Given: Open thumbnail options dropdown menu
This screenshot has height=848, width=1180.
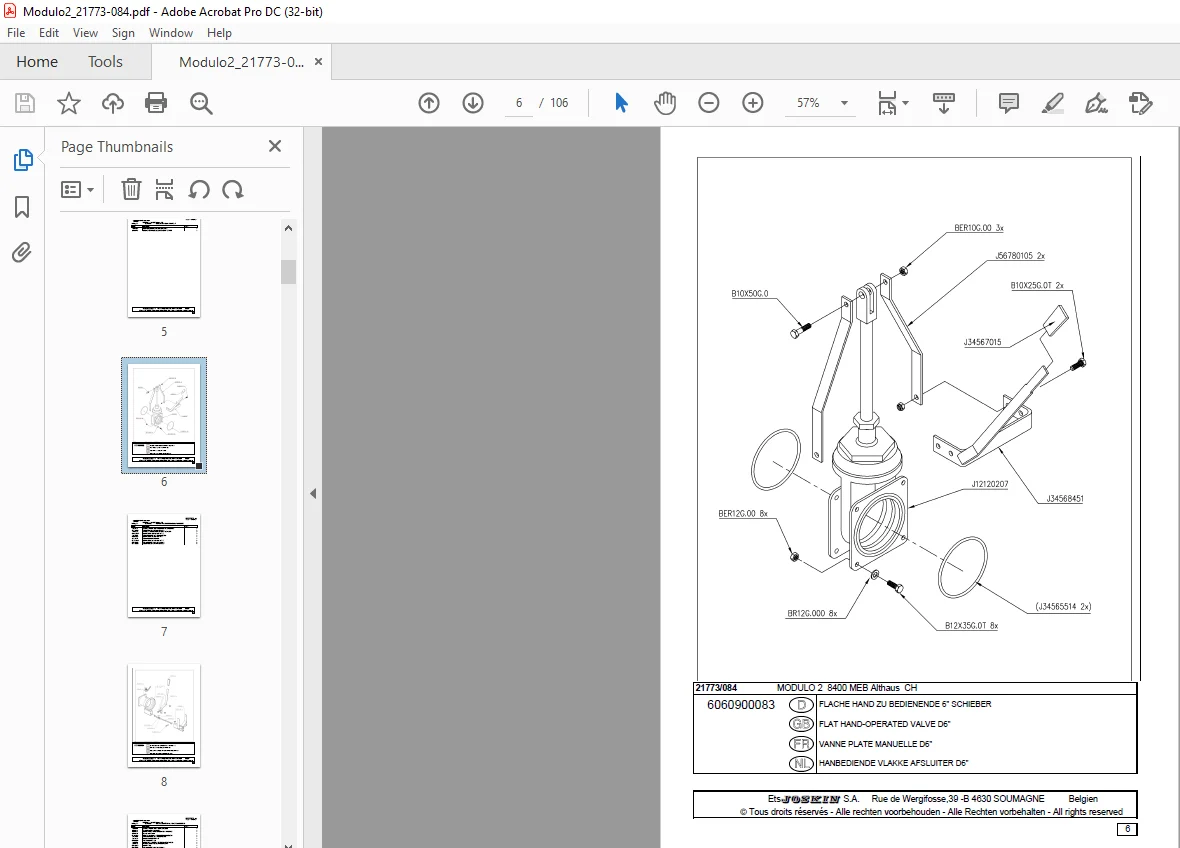Looking at the screenshot, I should (78, 190).
